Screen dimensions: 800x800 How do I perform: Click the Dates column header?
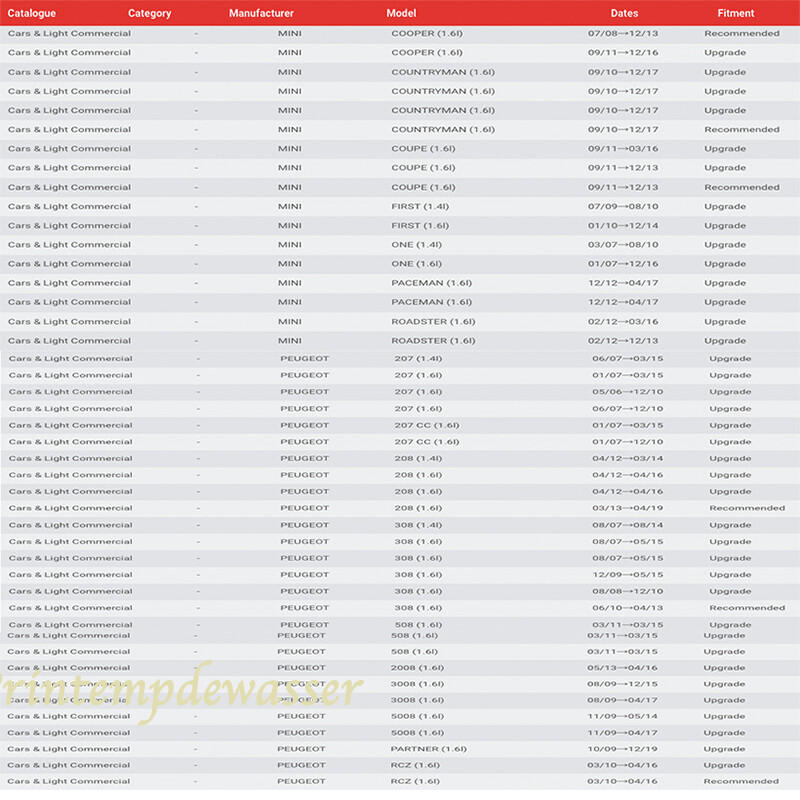coord(624,13)
